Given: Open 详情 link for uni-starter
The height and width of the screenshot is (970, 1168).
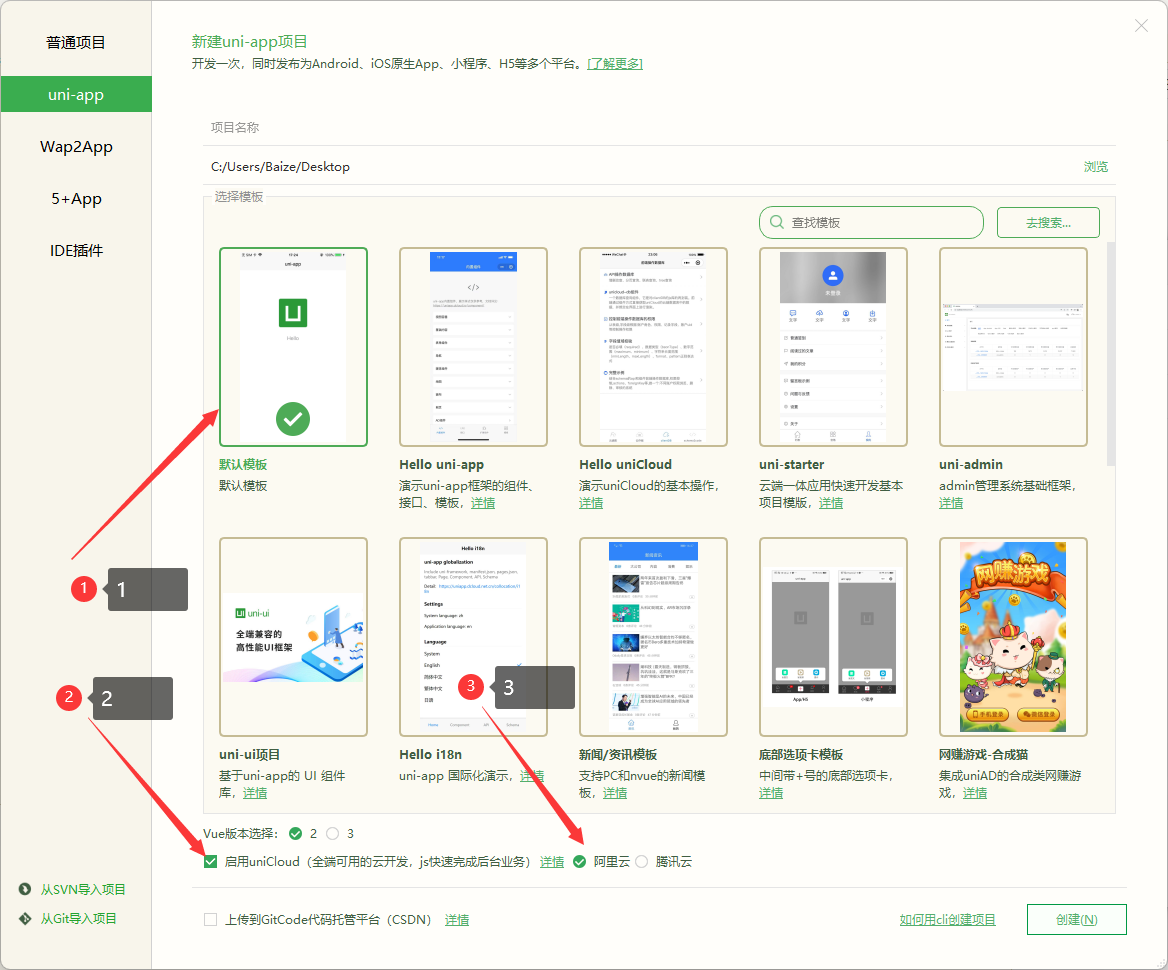Looking at the screenshot, I should (831, 503).
